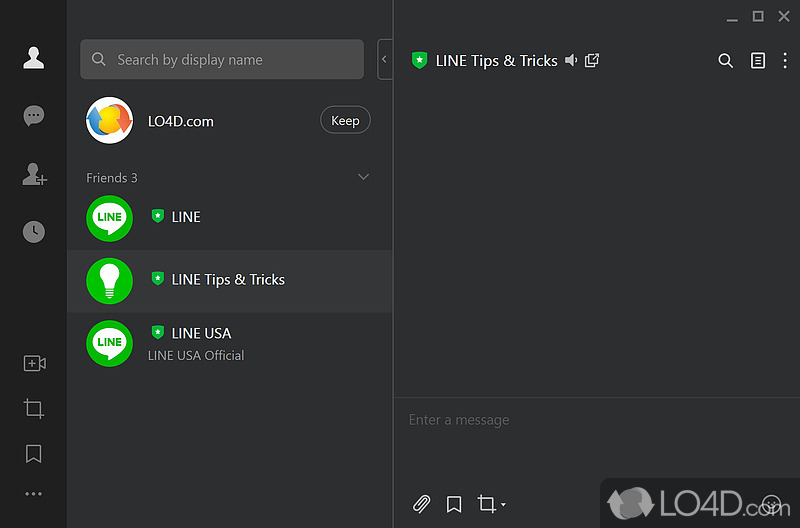Collapse the Friends 3 list
Image resolution: width=800 pixels, height=528 pixels.
coord(363,177)
